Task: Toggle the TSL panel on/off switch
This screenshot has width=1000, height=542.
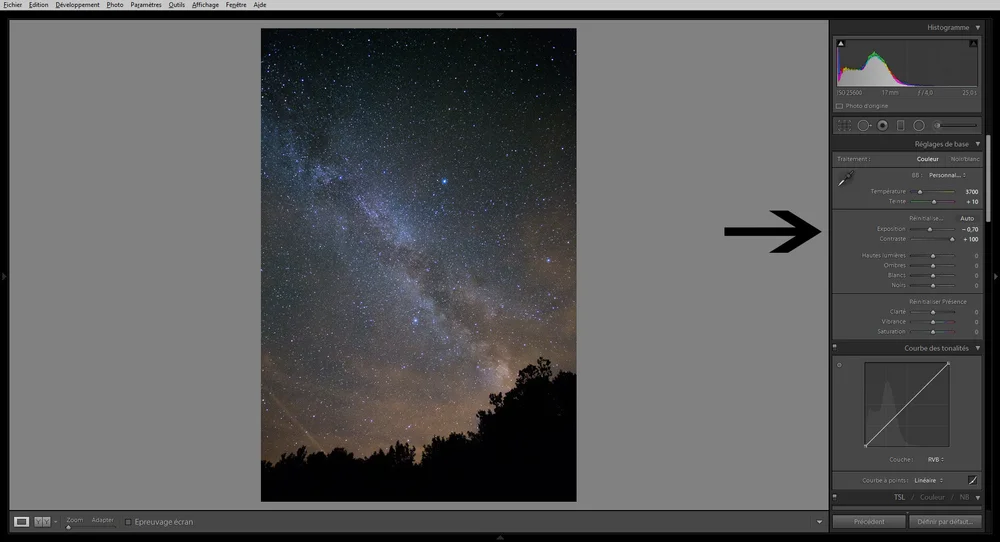Action: (835, 497)
